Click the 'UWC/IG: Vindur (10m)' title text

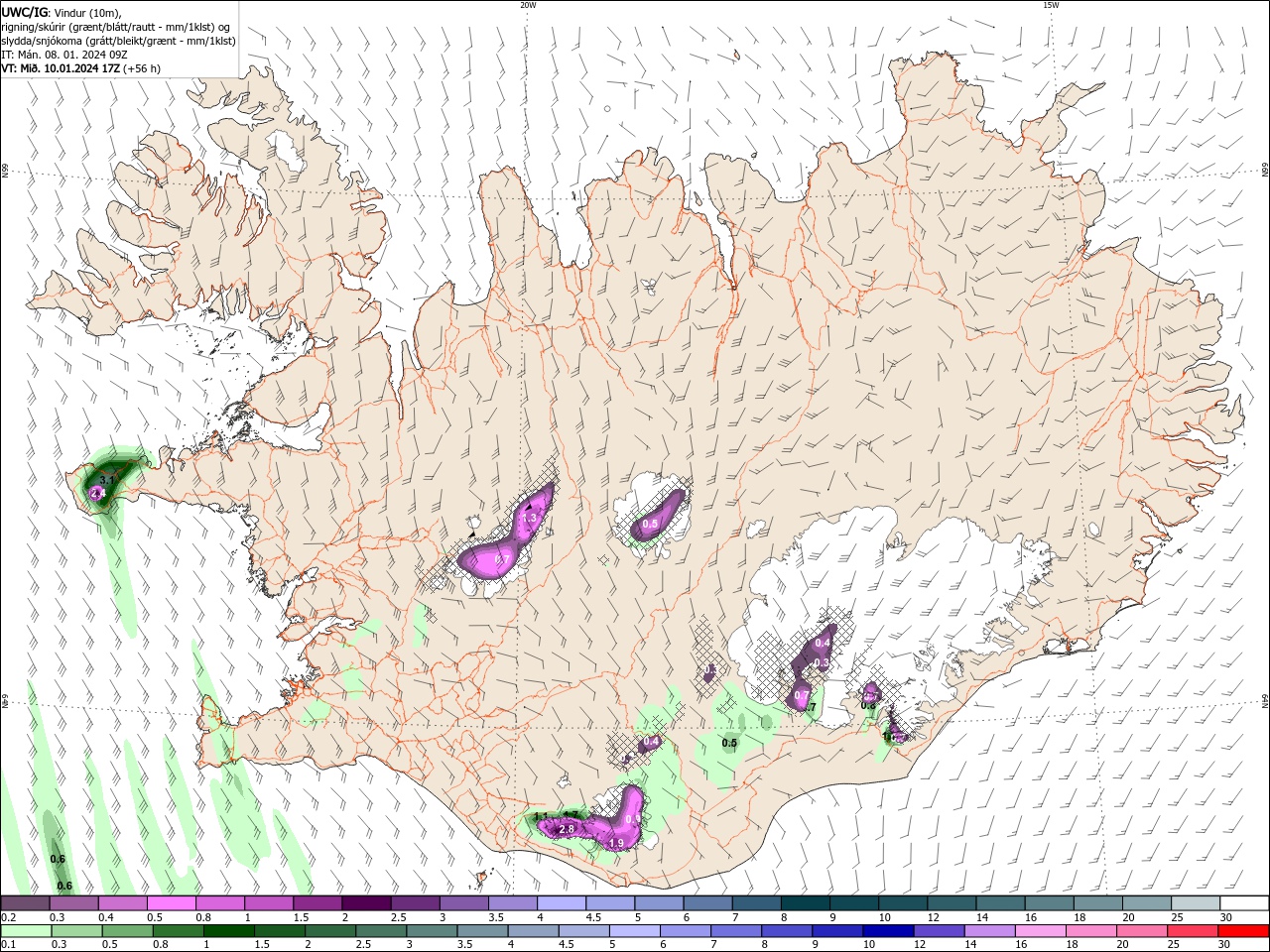click(62, 12)
